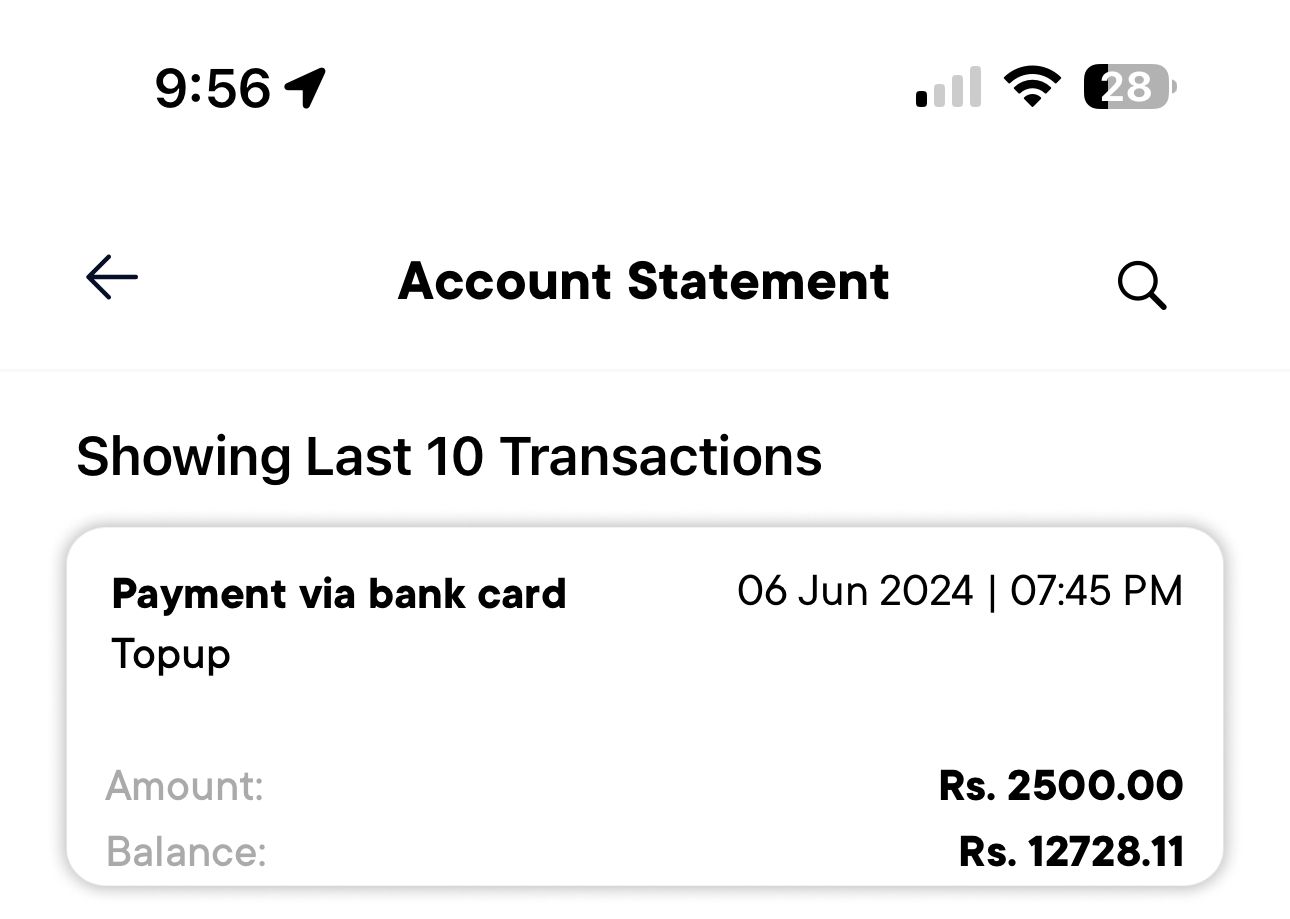Tap the battery indicator showing 28
This screenshot has width=1290, height=919.
(x=1130, y=87)
